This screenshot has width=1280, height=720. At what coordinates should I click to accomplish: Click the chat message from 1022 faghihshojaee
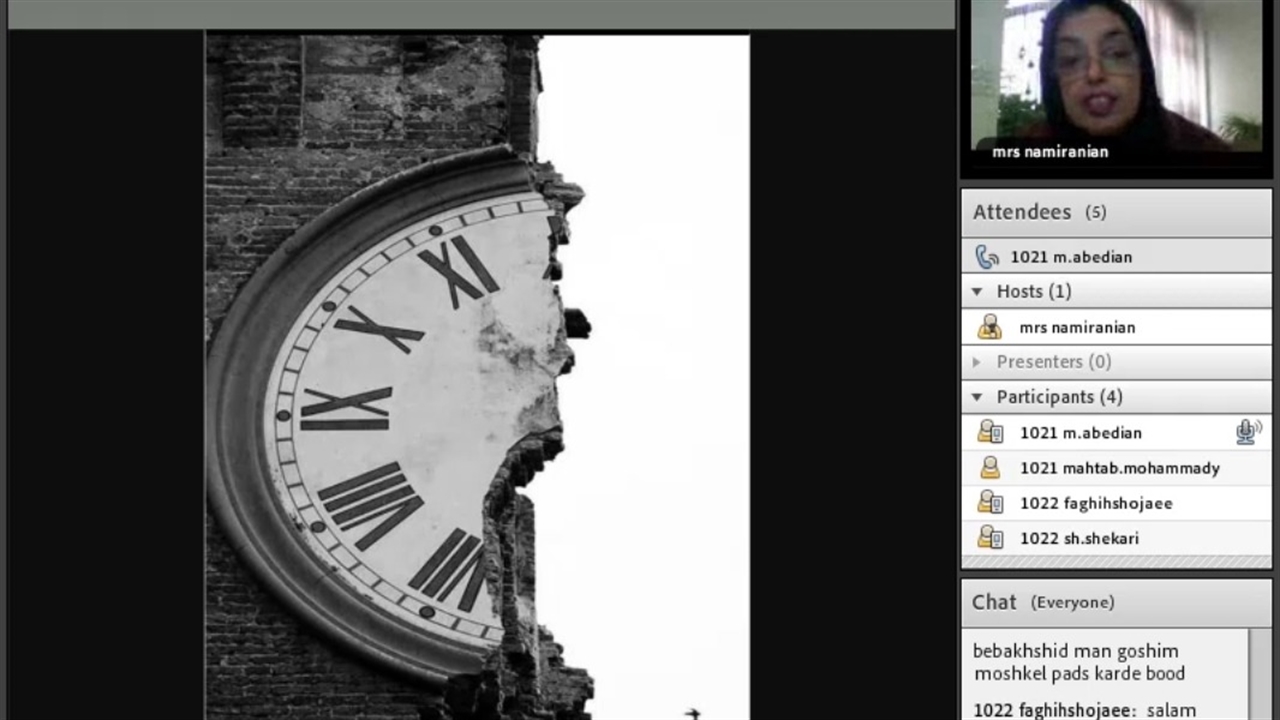1084,710
